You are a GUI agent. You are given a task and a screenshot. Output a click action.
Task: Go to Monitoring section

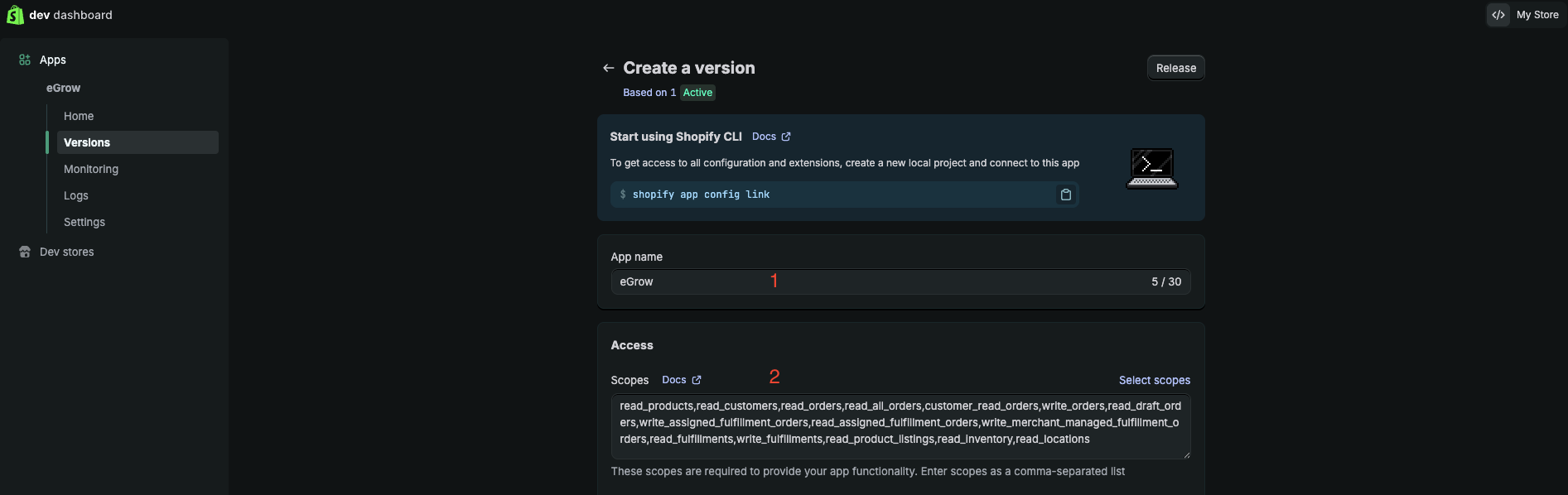click(x=91, y=169)
